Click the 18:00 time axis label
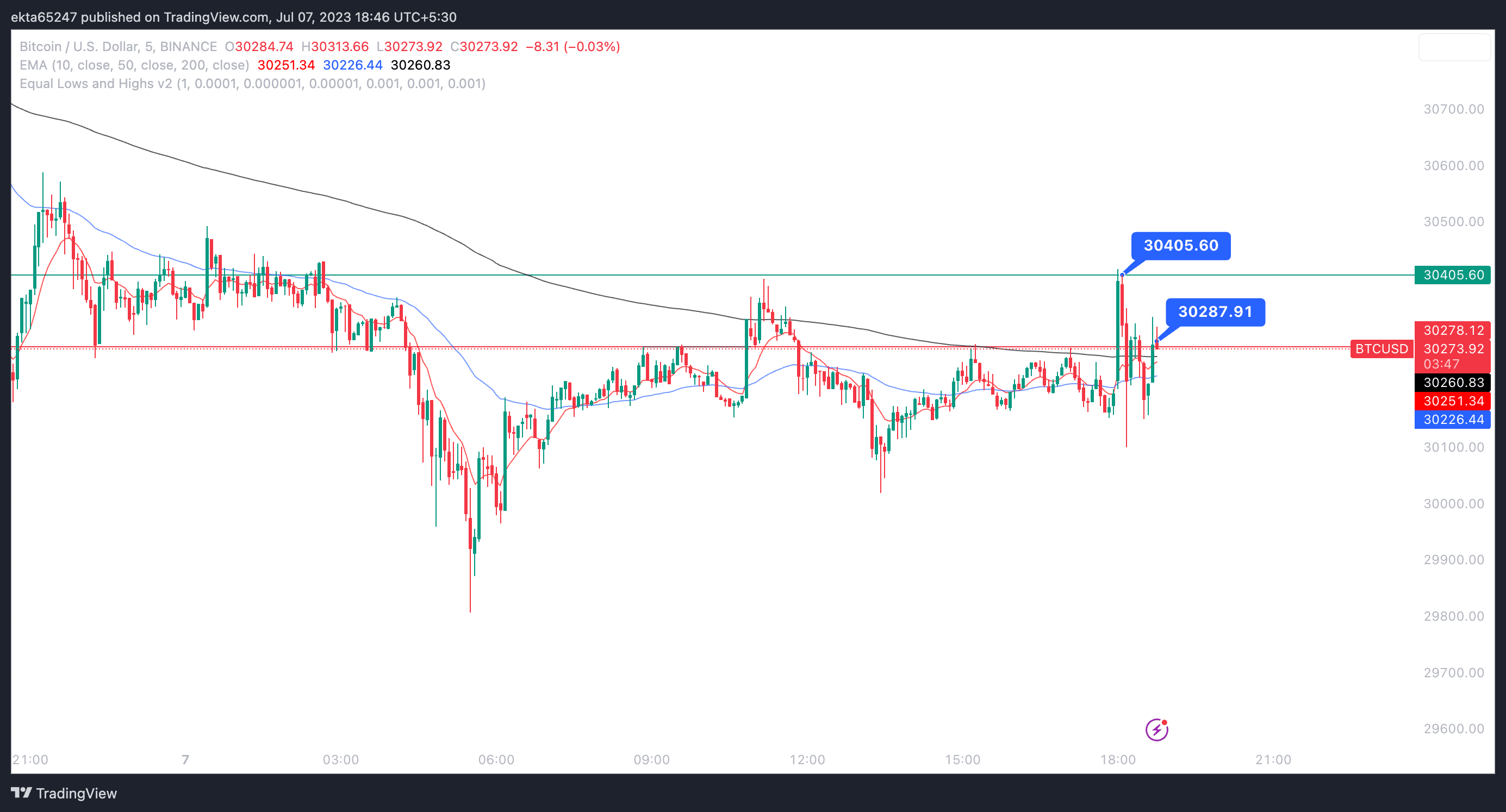The image size is (1506, 812). (x=1118, y=760)
